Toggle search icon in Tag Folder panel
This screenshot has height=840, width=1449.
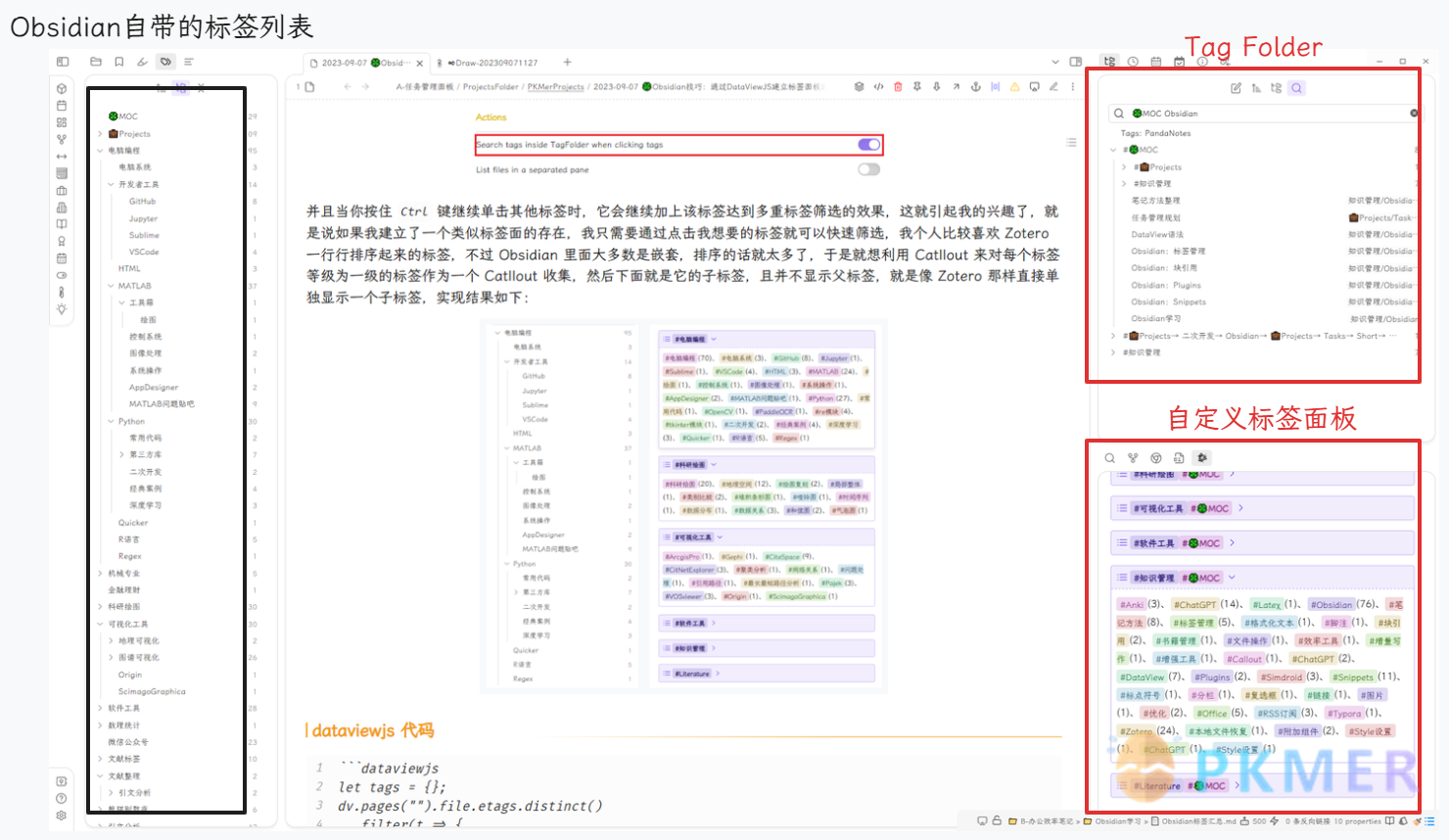pyautogui.click(x=1296, y=88)
